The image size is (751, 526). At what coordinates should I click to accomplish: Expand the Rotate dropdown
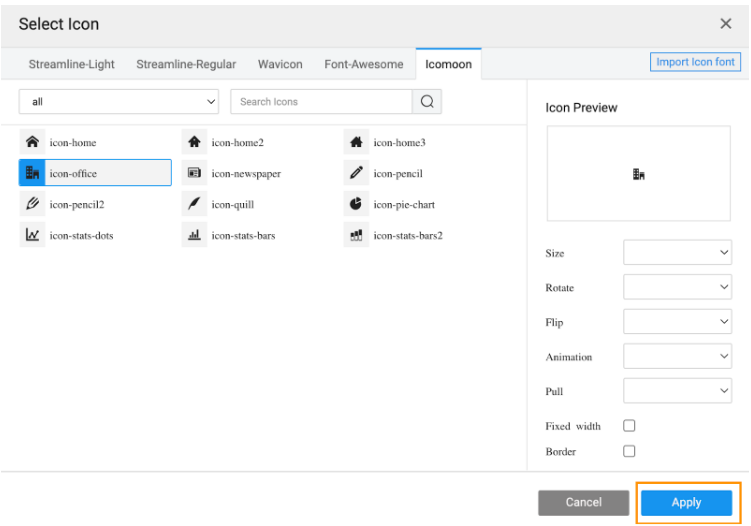(677, 288)
